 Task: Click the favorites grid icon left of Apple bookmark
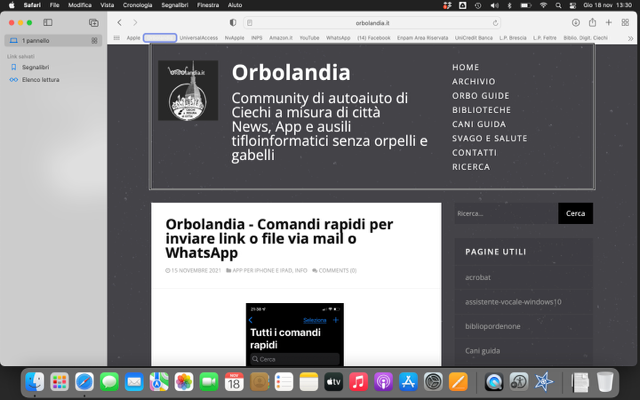[x=116, y=38]
